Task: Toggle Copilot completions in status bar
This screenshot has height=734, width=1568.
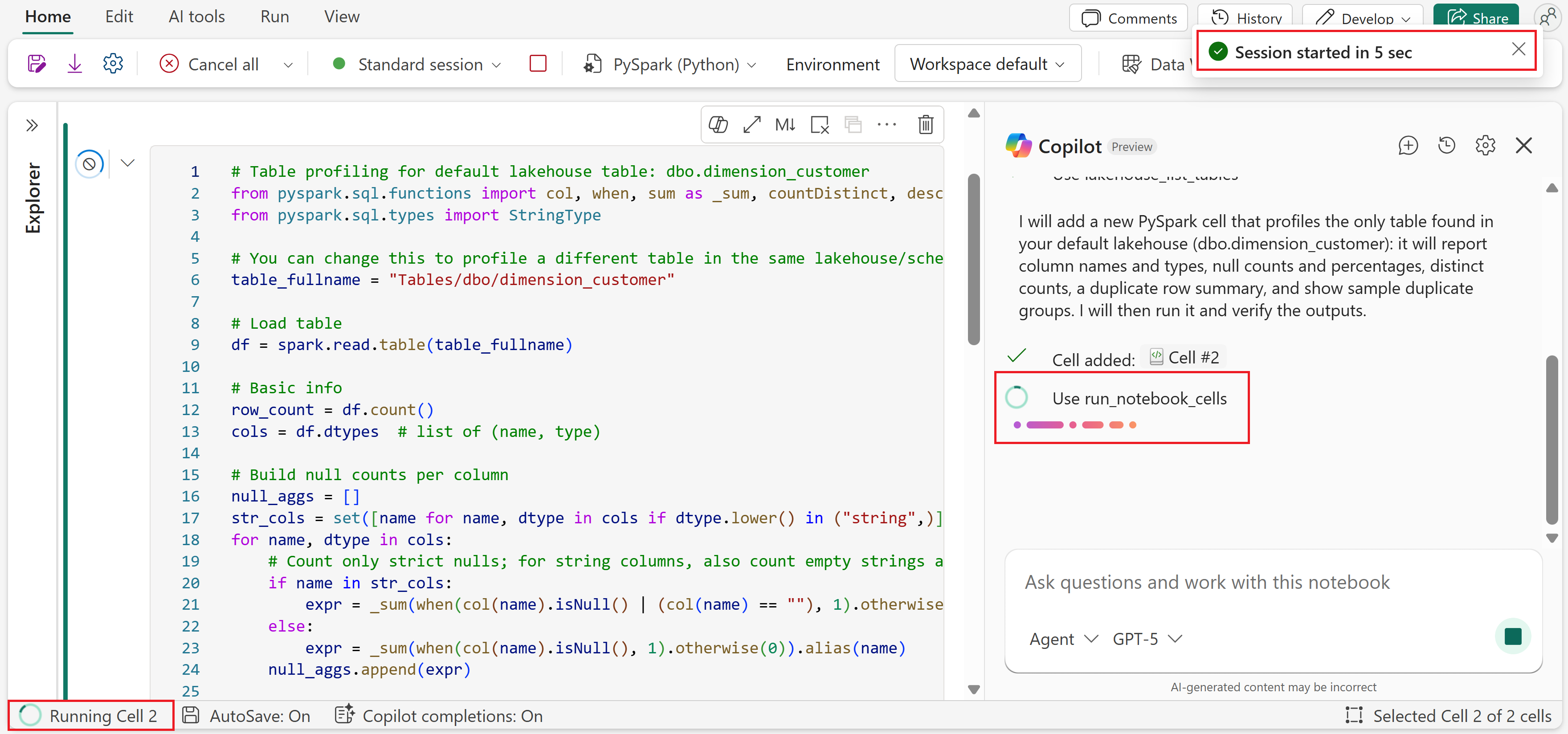Action: (439, 716)
